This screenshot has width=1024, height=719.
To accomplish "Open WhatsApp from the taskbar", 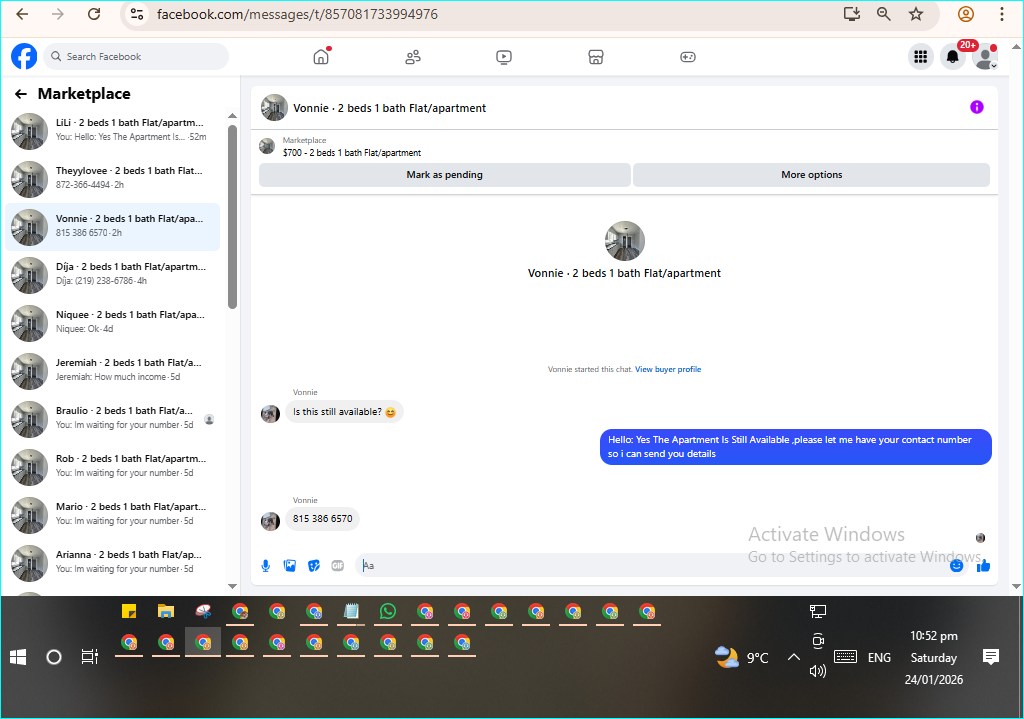I will (x=388, y=612).
